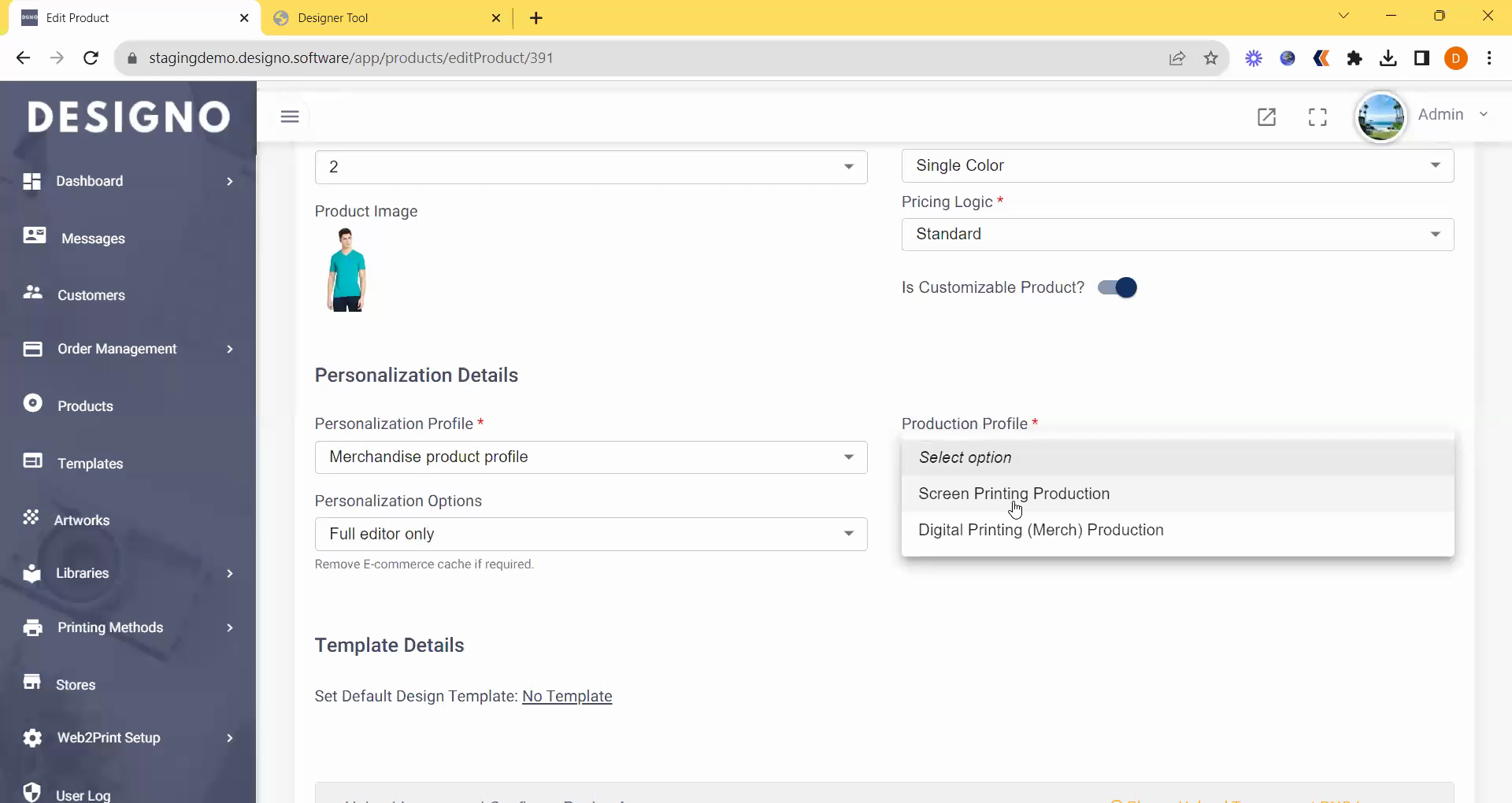The image size is (1512, 803).
Task: Click the t-shirt product image thumbnail
Action: [x=346, y=270]
